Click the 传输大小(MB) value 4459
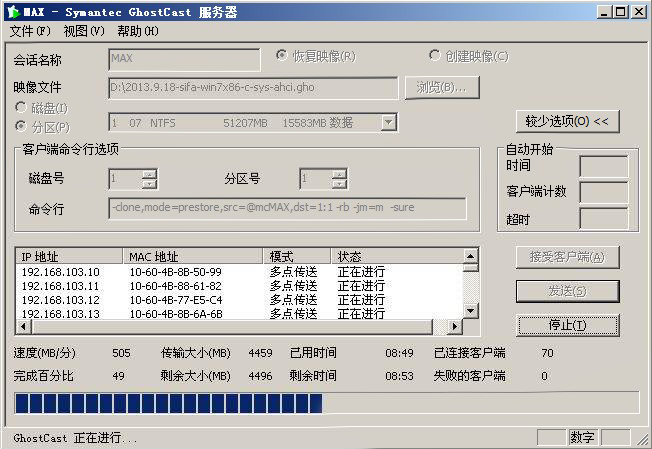This screenshot has height=449, width=652. 260,353
